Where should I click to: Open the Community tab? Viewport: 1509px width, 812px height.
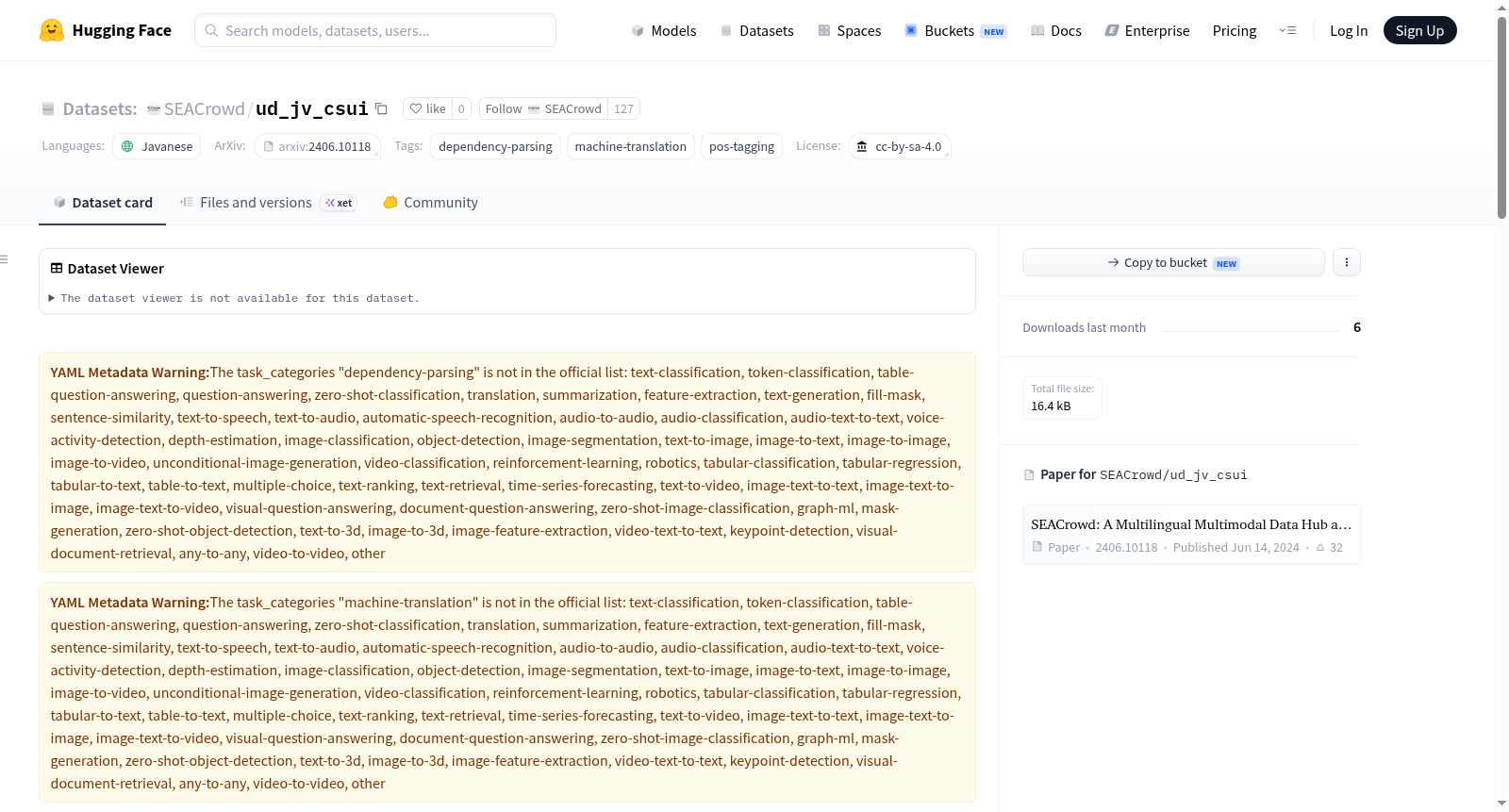[x=430, y=203]
